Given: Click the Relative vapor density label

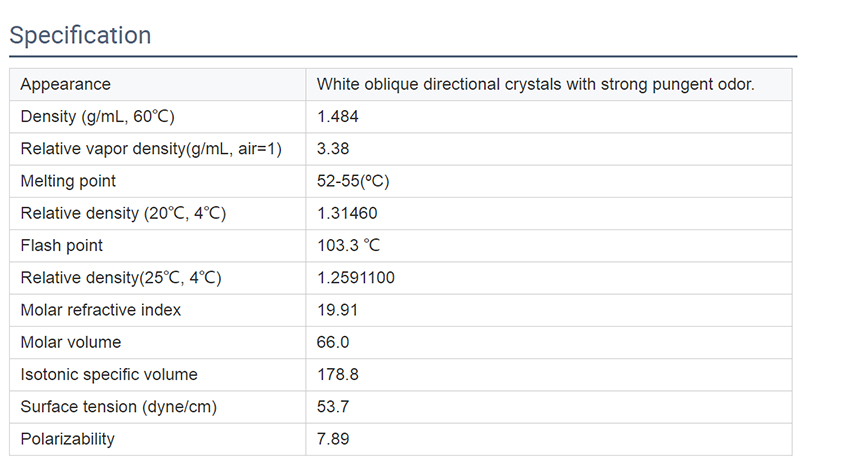Looking at the screenshot, I should (x=151, y=149).
